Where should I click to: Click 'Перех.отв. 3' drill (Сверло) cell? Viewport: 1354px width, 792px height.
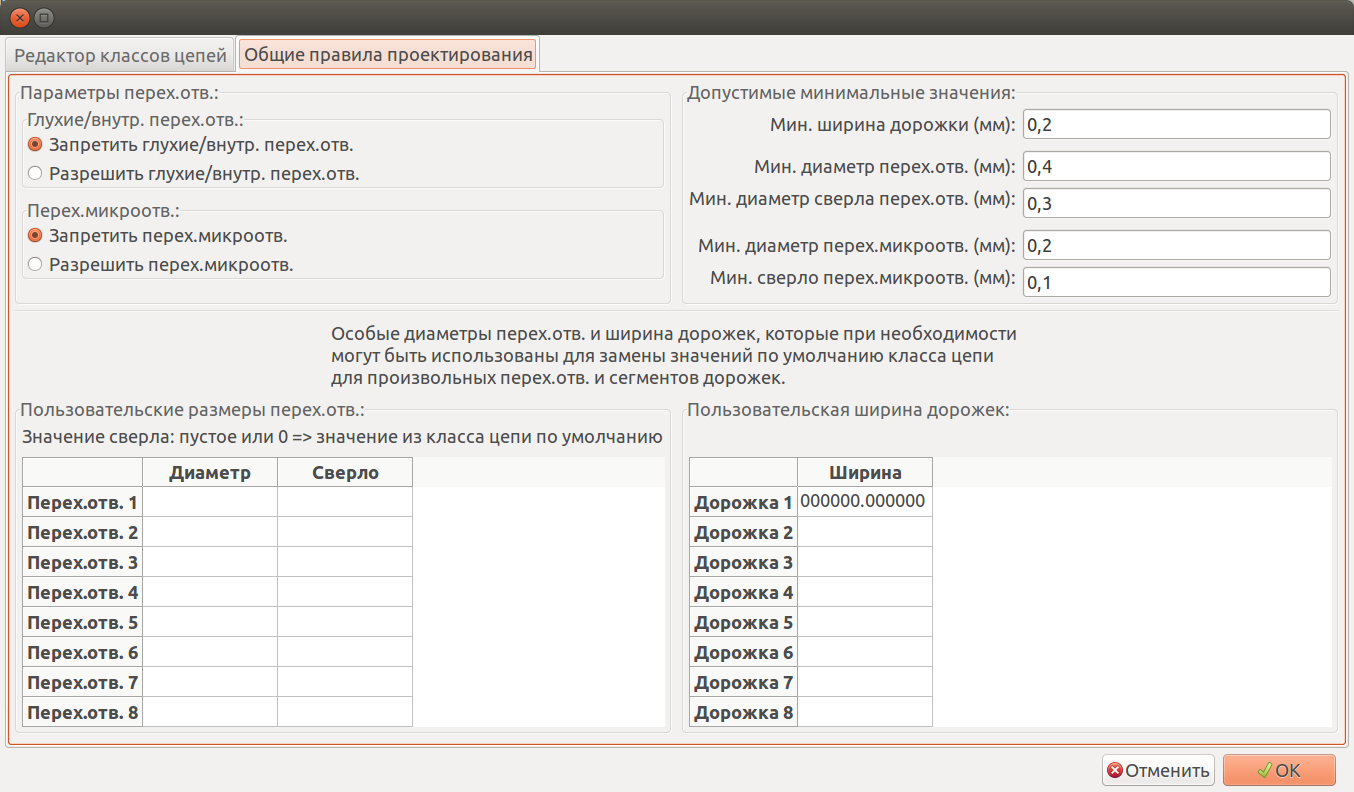point(345,562)
